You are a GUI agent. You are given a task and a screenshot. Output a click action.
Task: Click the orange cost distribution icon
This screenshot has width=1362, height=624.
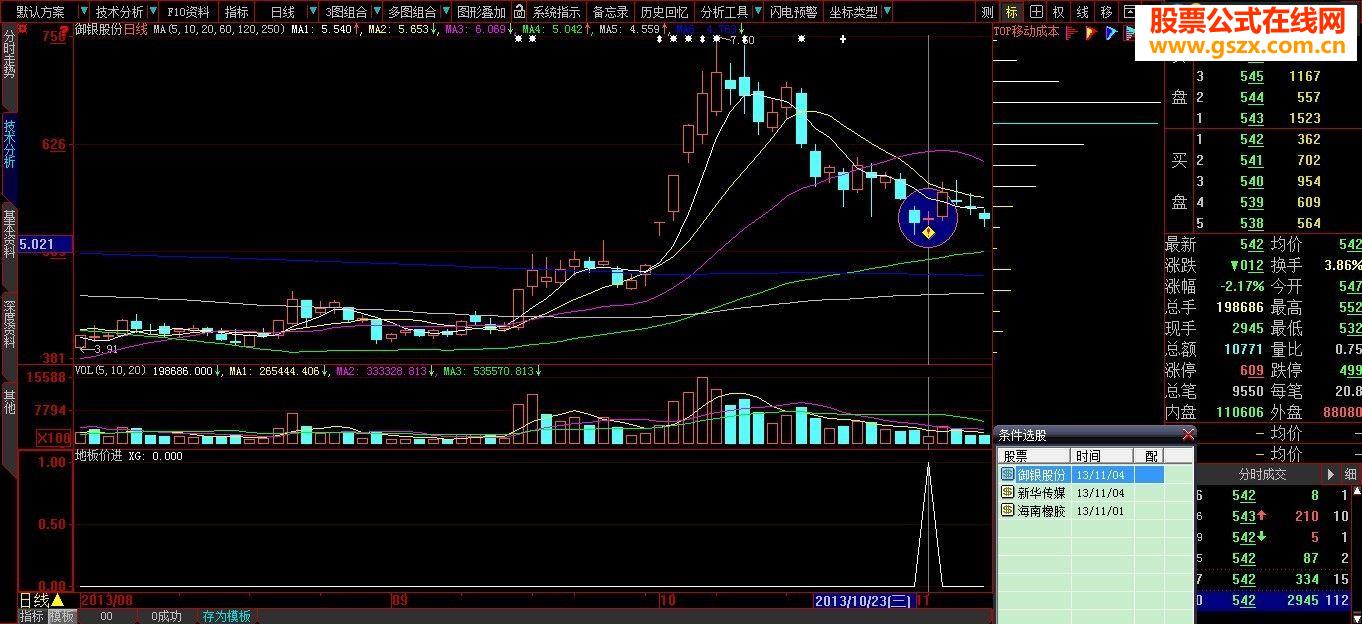(1091, 32)
